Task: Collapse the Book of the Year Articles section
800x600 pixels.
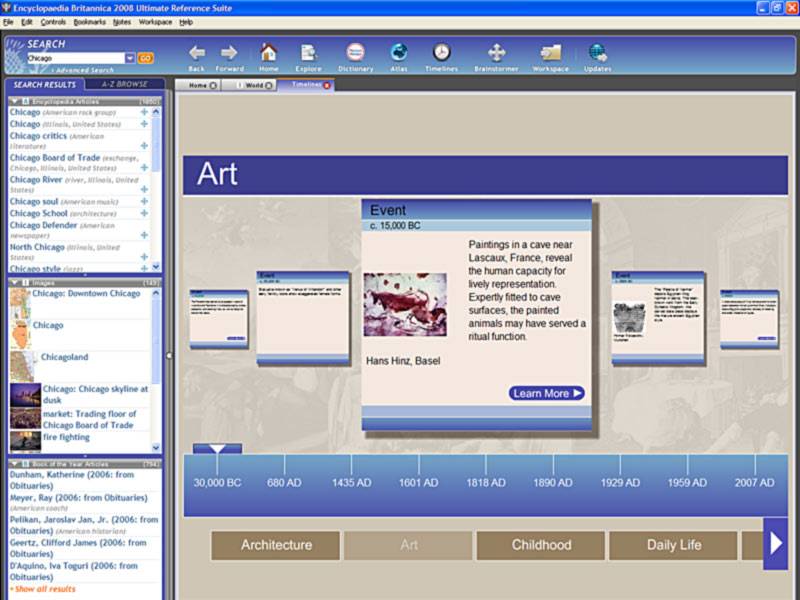Action: [14, 464]
